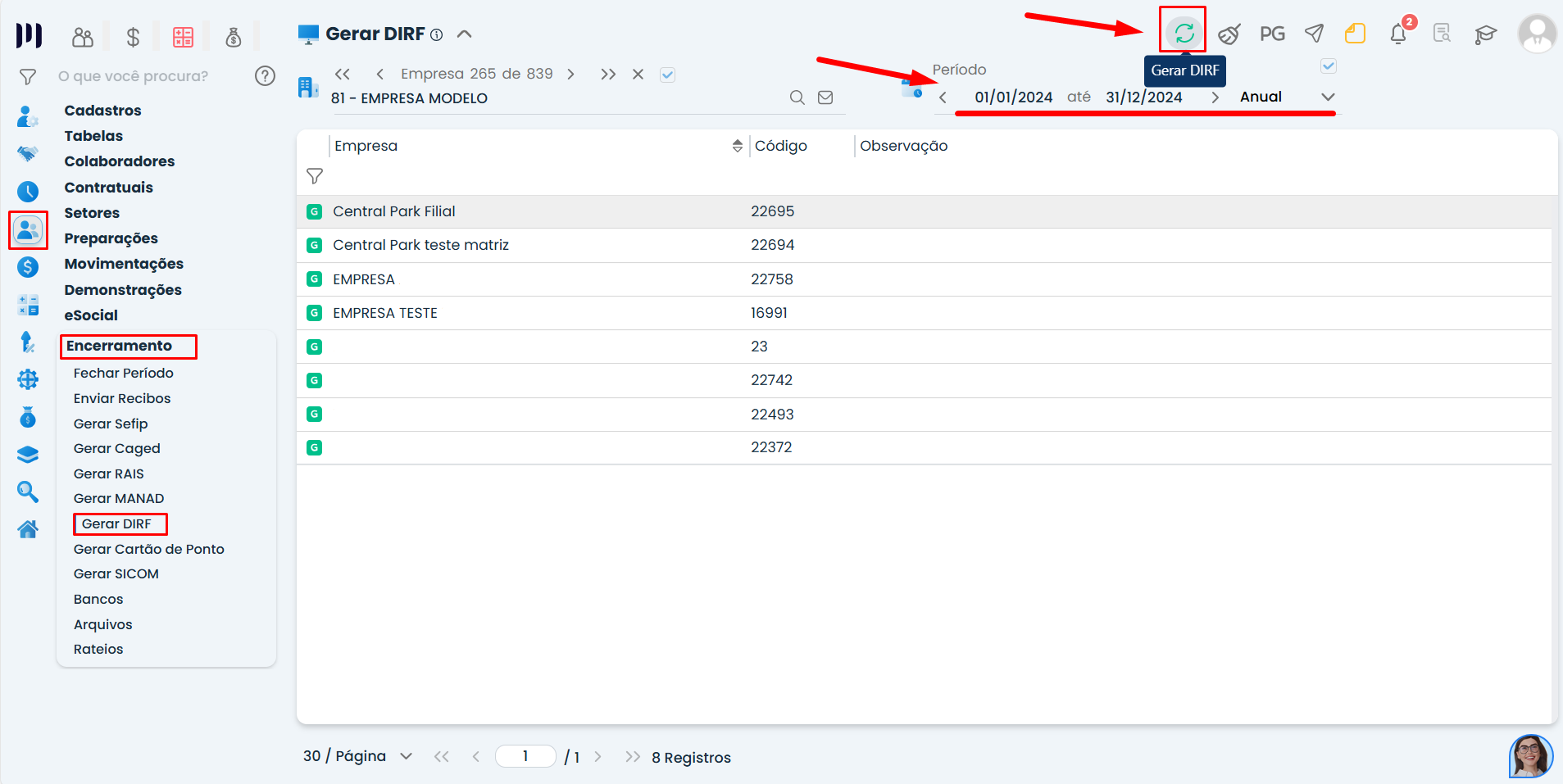Viewport: 1563px width, 784px height.
Task: Select Gerar DIRF in Encerramento submenu
Action: [116, 523]
